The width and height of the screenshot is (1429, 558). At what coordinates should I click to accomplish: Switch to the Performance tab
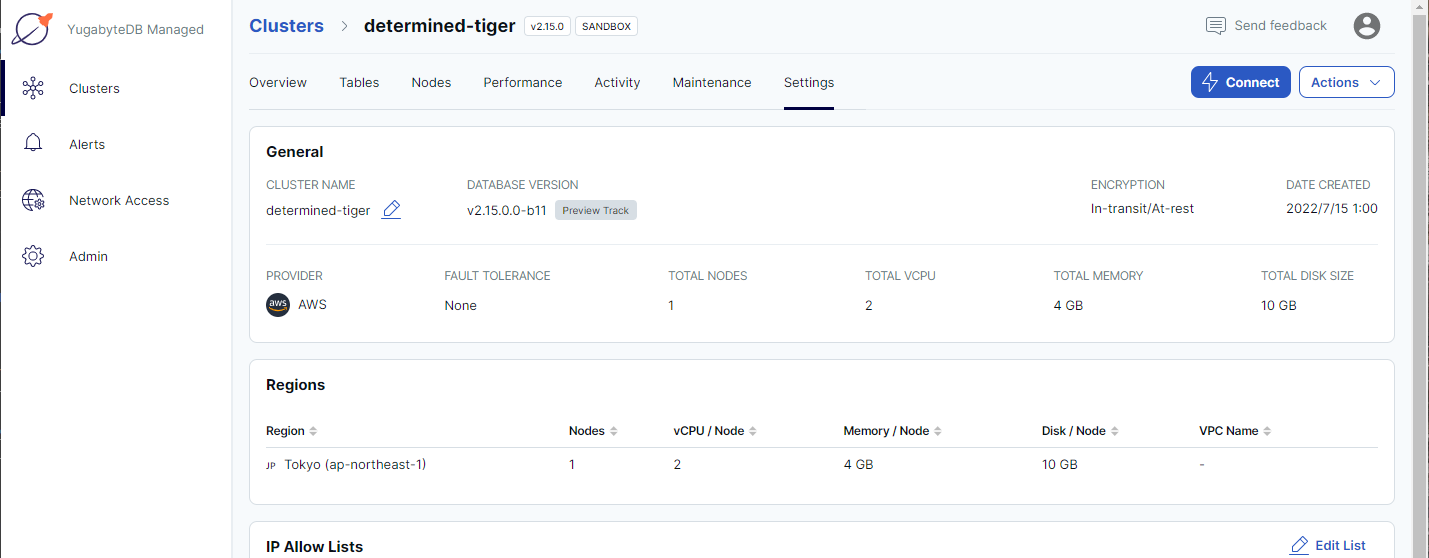pos(523,82)
